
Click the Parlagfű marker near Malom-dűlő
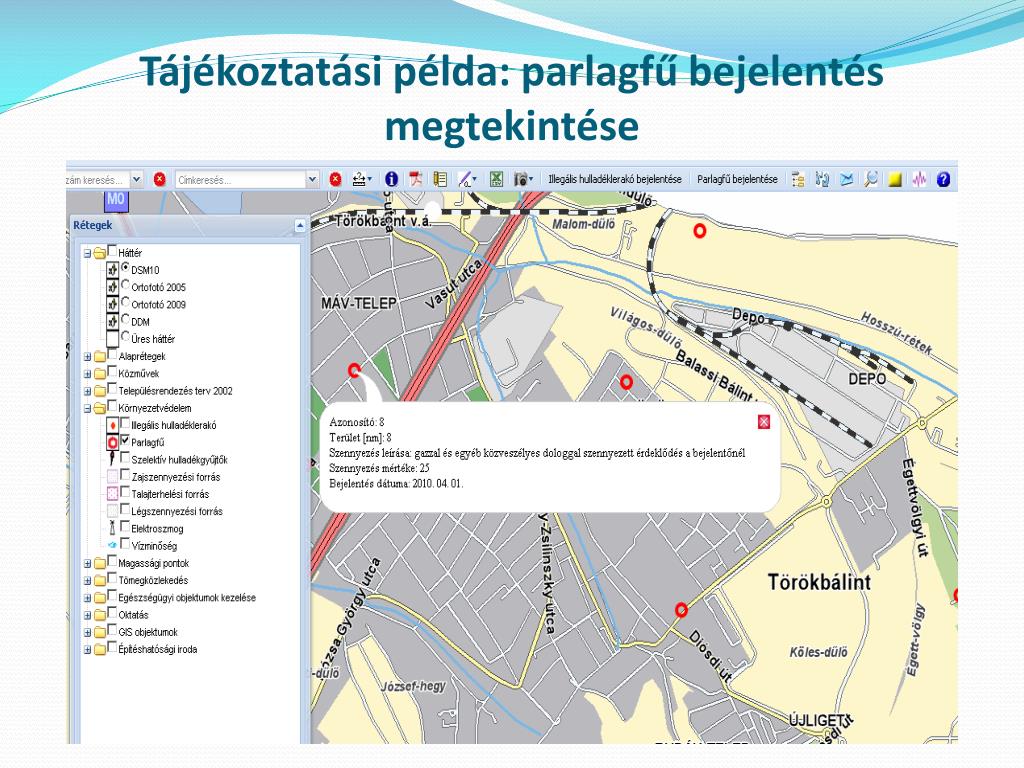coord(699,230)
